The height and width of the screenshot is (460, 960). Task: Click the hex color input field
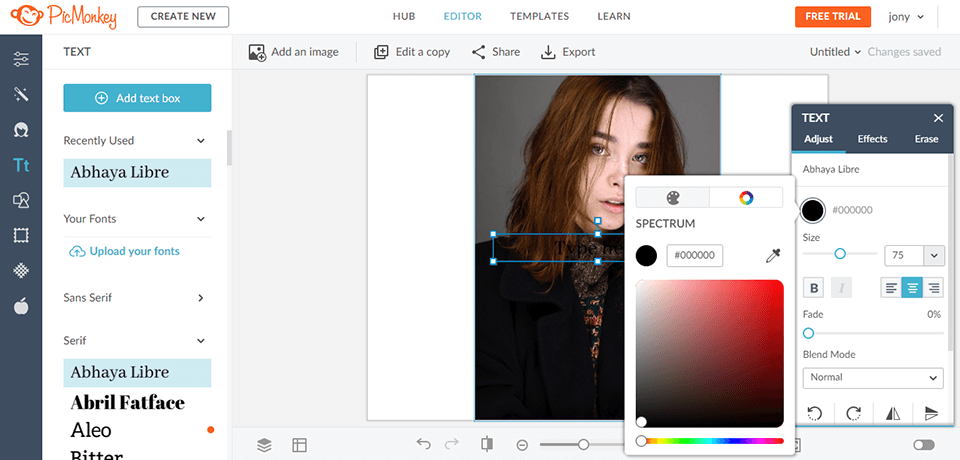[x=695, y=256]
